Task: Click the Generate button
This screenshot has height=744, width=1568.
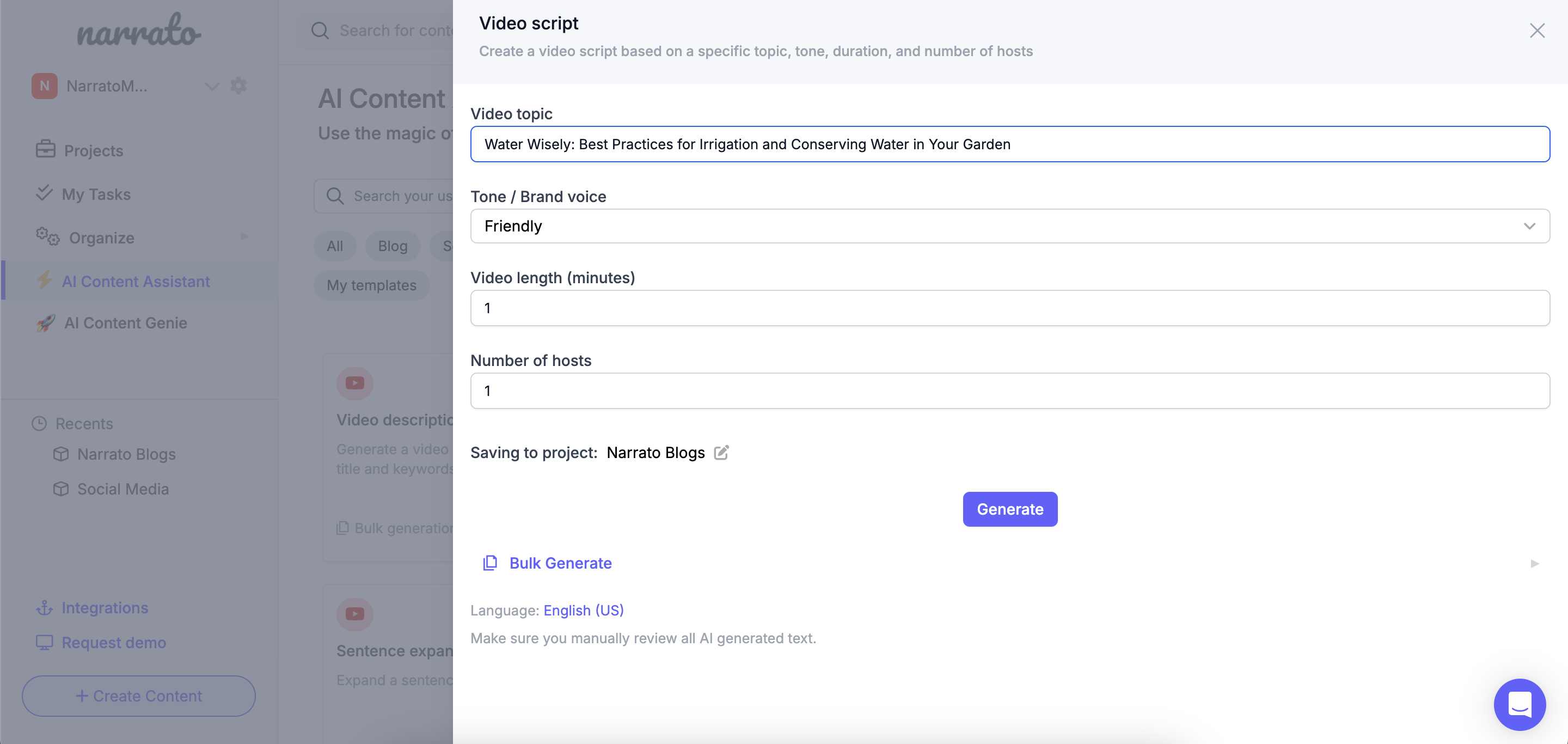Action: click(x=1010, y=509)
